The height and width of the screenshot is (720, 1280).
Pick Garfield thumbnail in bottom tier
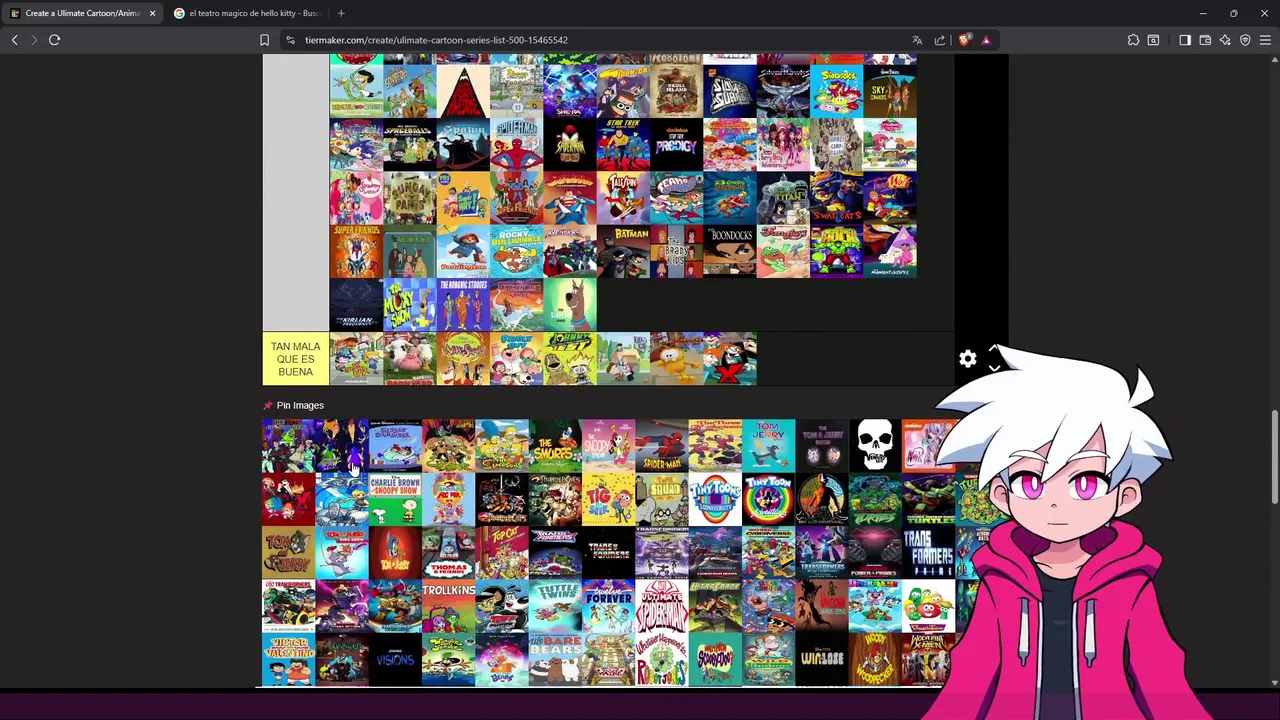tap(676, 359)
